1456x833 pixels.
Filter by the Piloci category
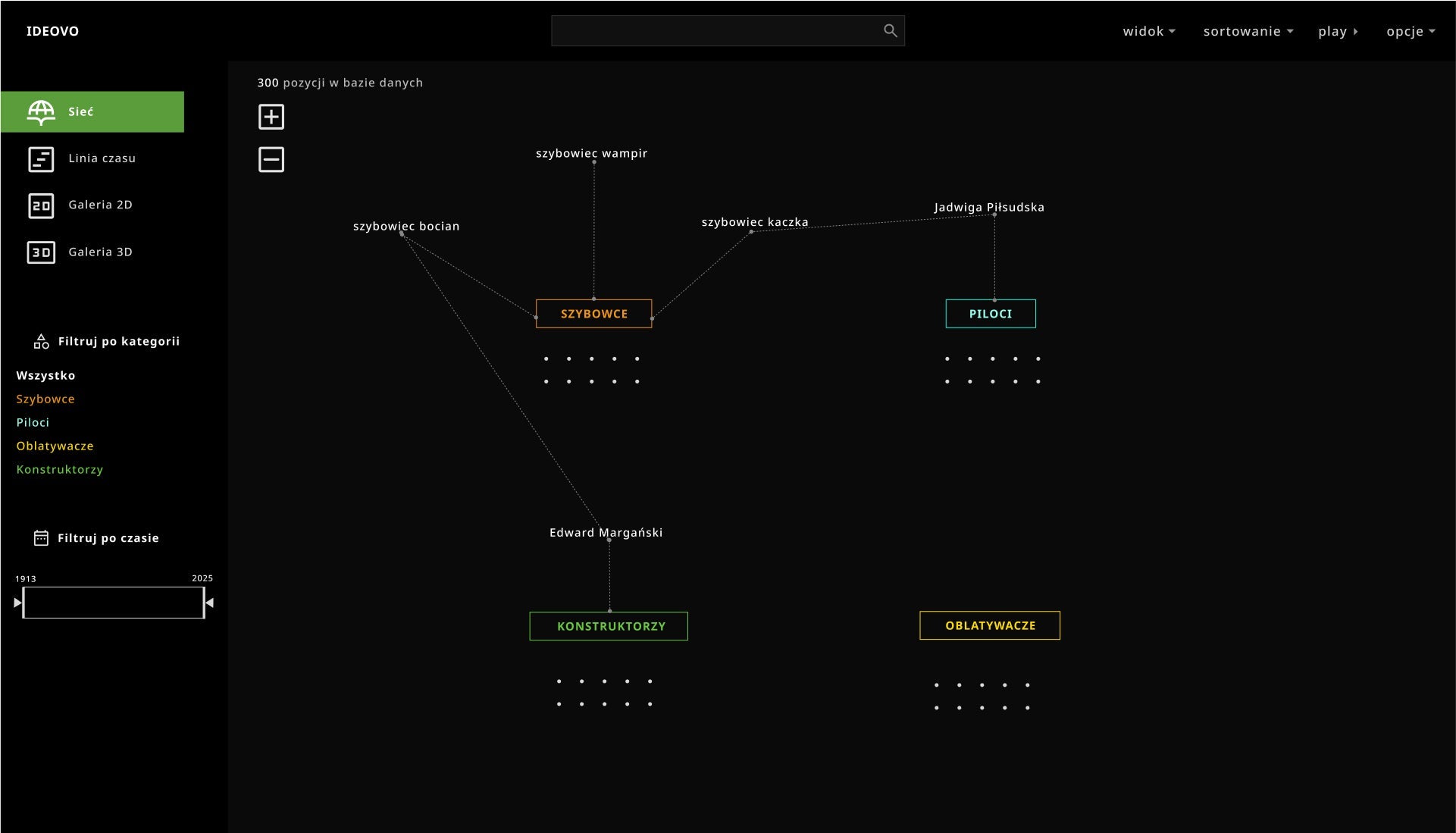click(33, 422)
